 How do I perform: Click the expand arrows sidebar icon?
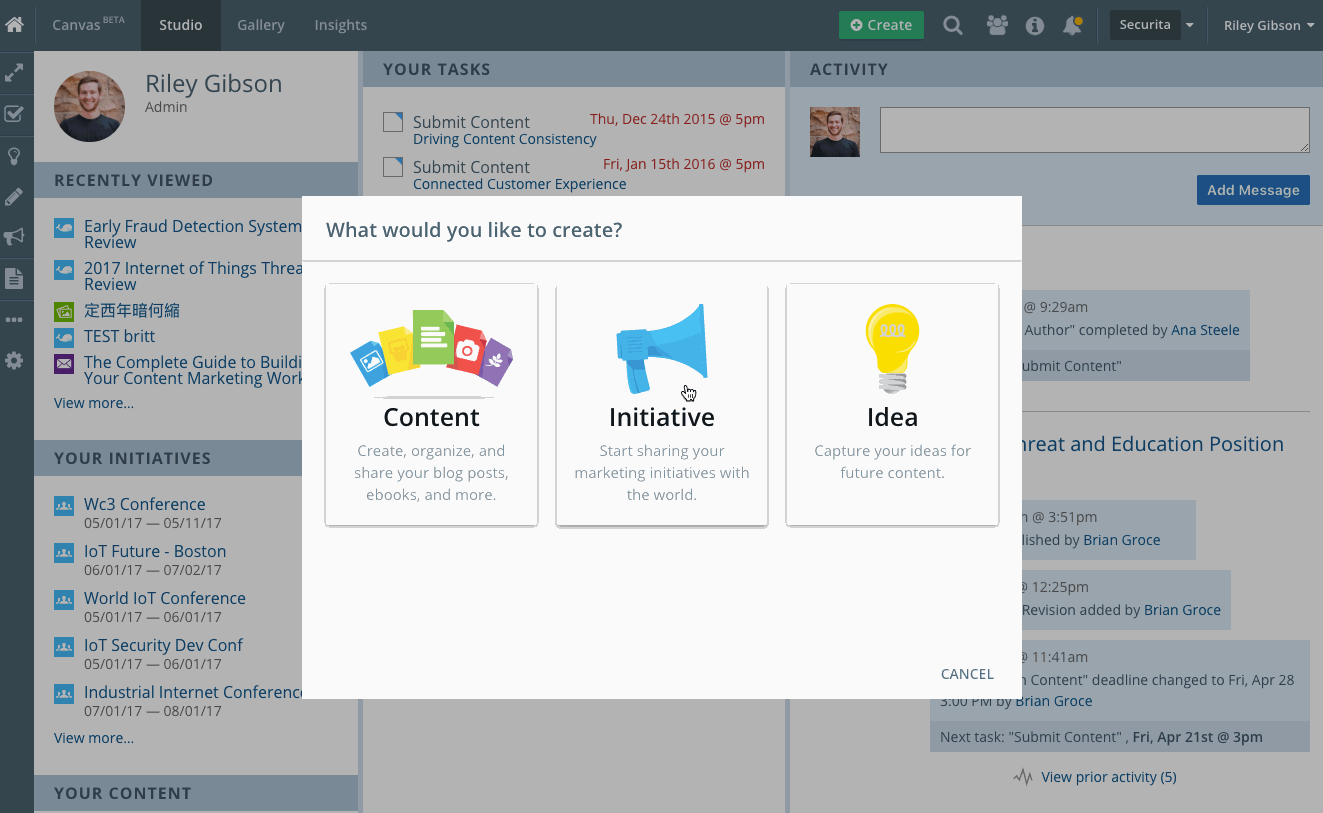(x=14, y=73)
